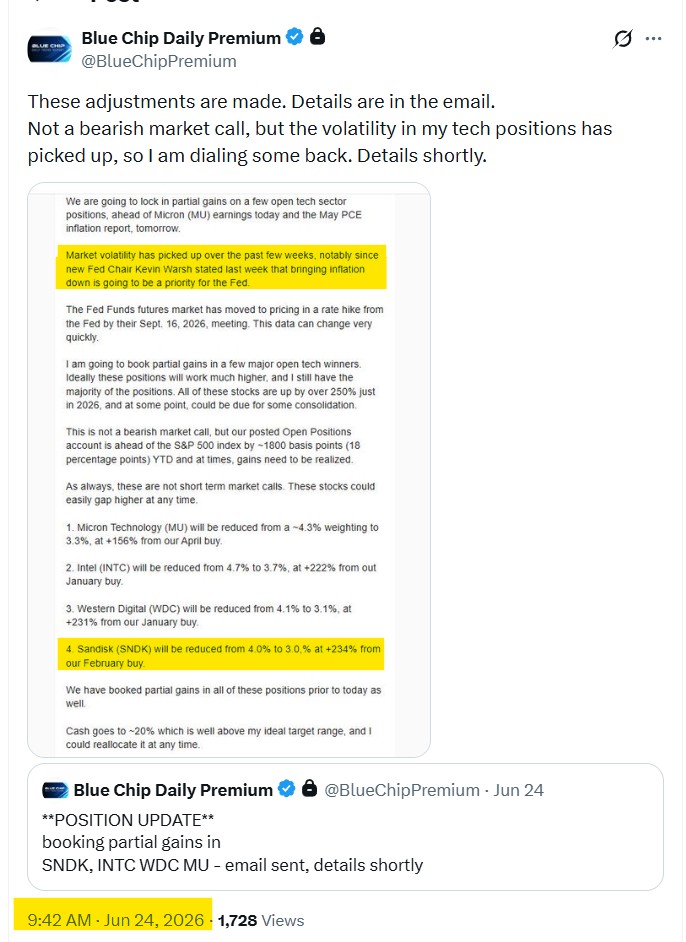The height and width of the screenshot is (942, 686).
Task: Click the verified badge beside the top author name
Action: coord(294,37)
